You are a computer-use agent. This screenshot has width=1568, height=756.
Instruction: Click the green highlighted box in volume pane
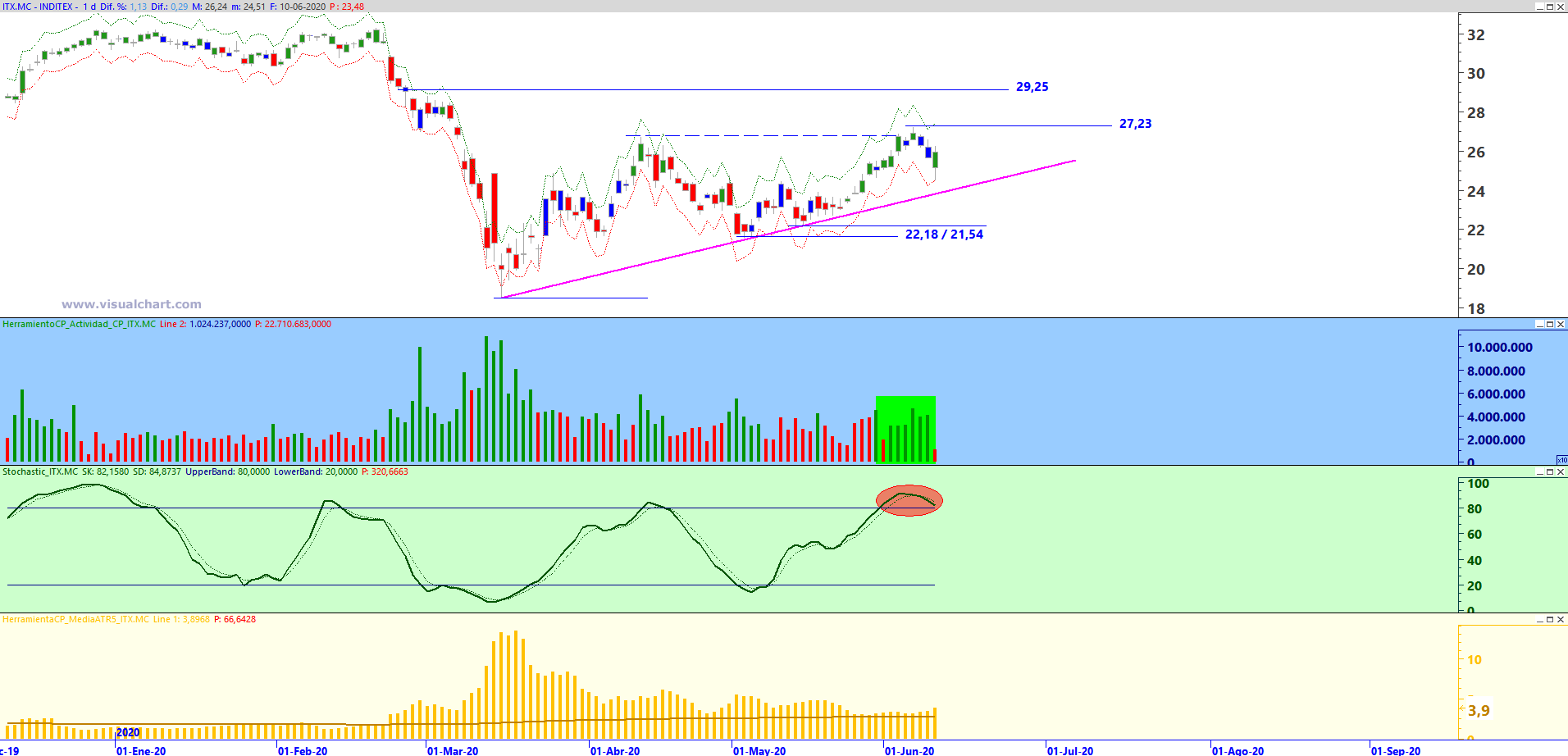905,429
